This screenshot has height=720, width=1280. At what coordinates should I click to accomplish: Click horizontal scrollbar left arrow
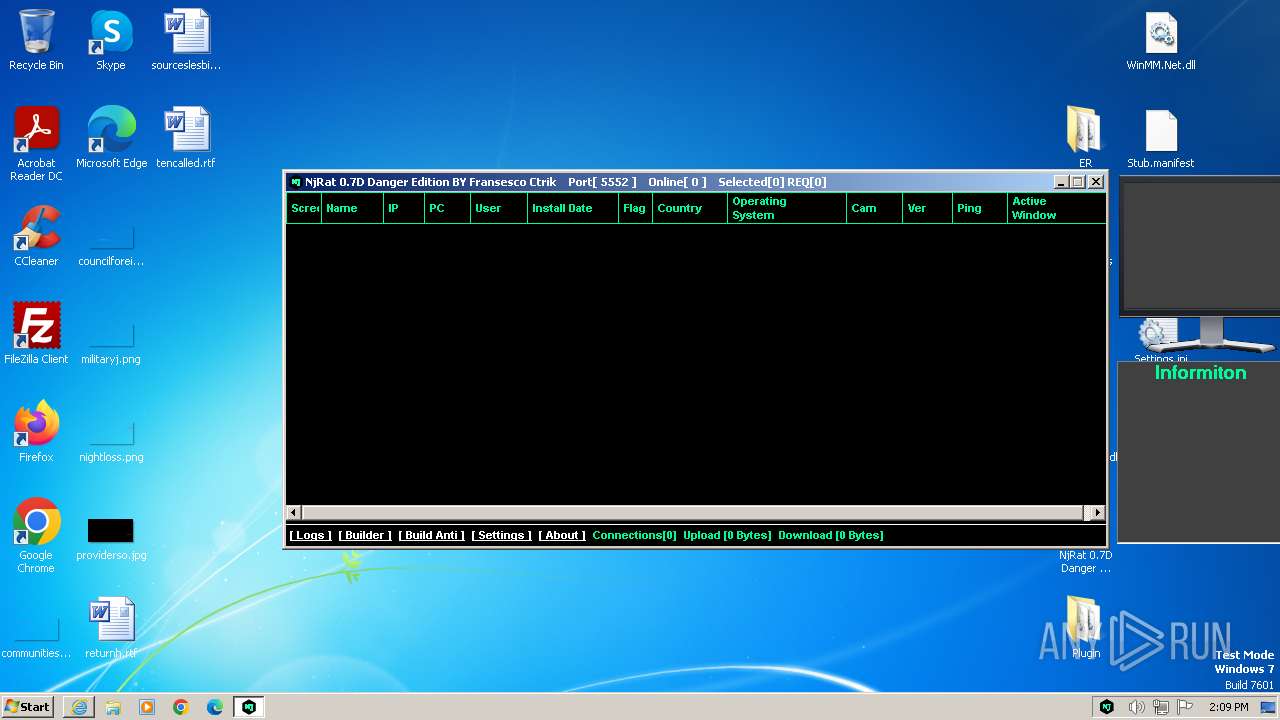[294, 512]
